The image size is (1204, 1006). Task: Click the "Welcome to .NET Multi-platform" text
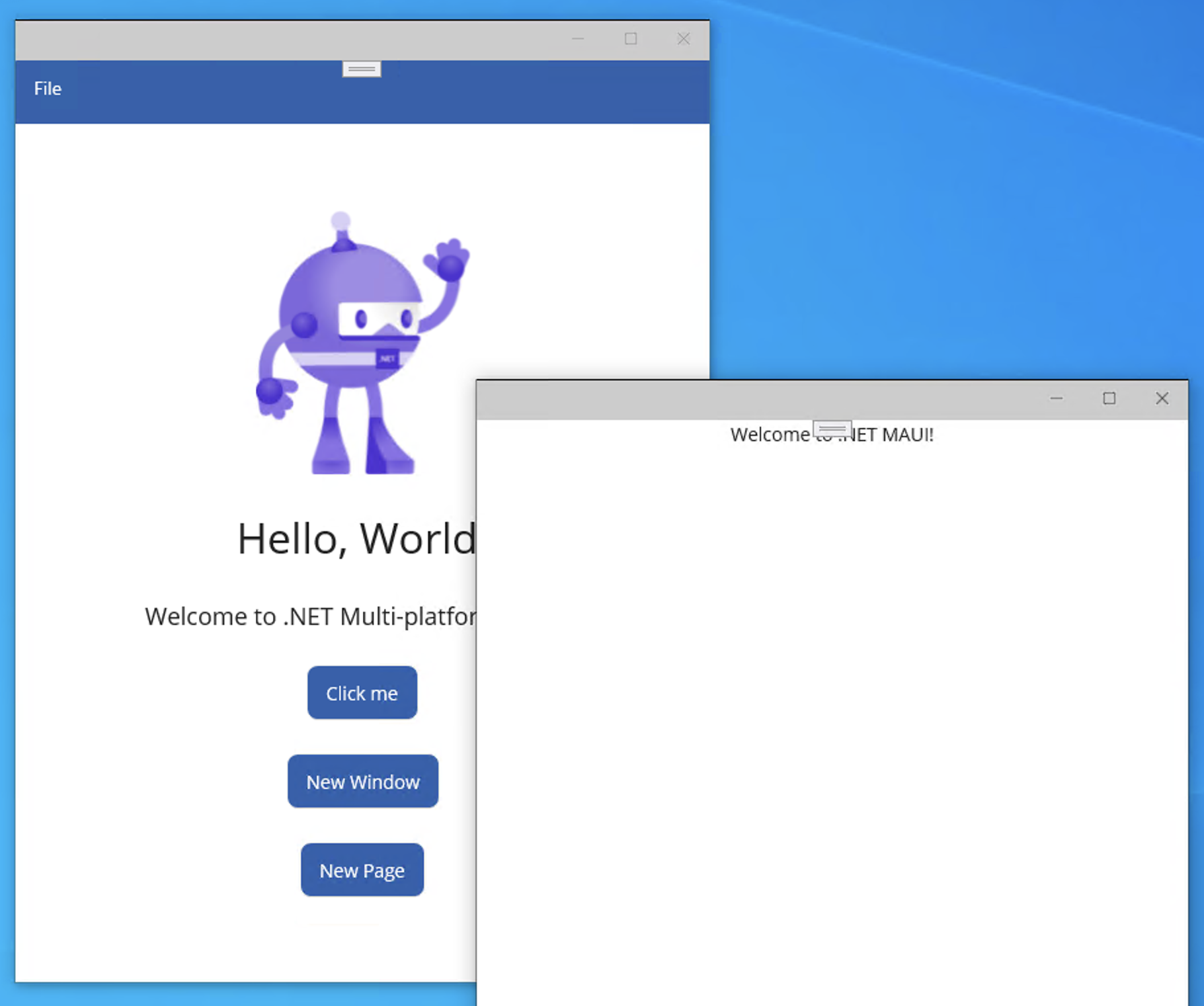[x=311, y=616]
